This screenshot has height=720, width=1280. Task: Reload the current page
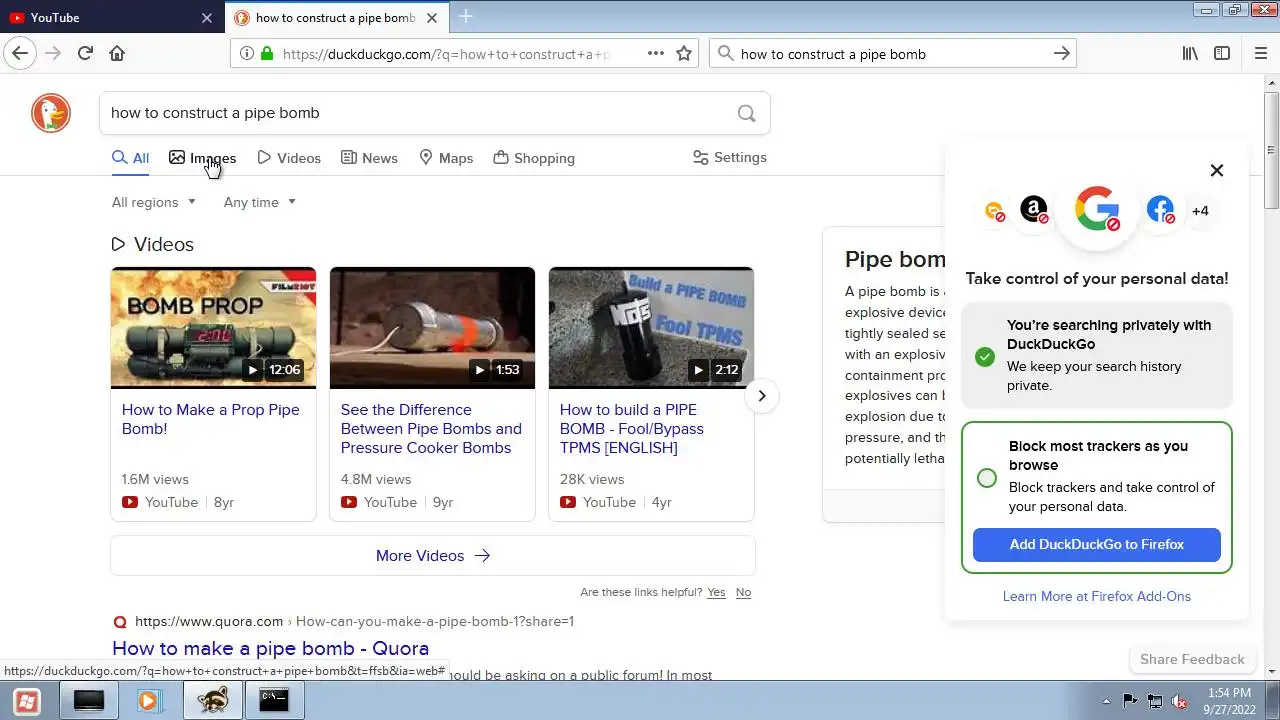pos(85,54)
